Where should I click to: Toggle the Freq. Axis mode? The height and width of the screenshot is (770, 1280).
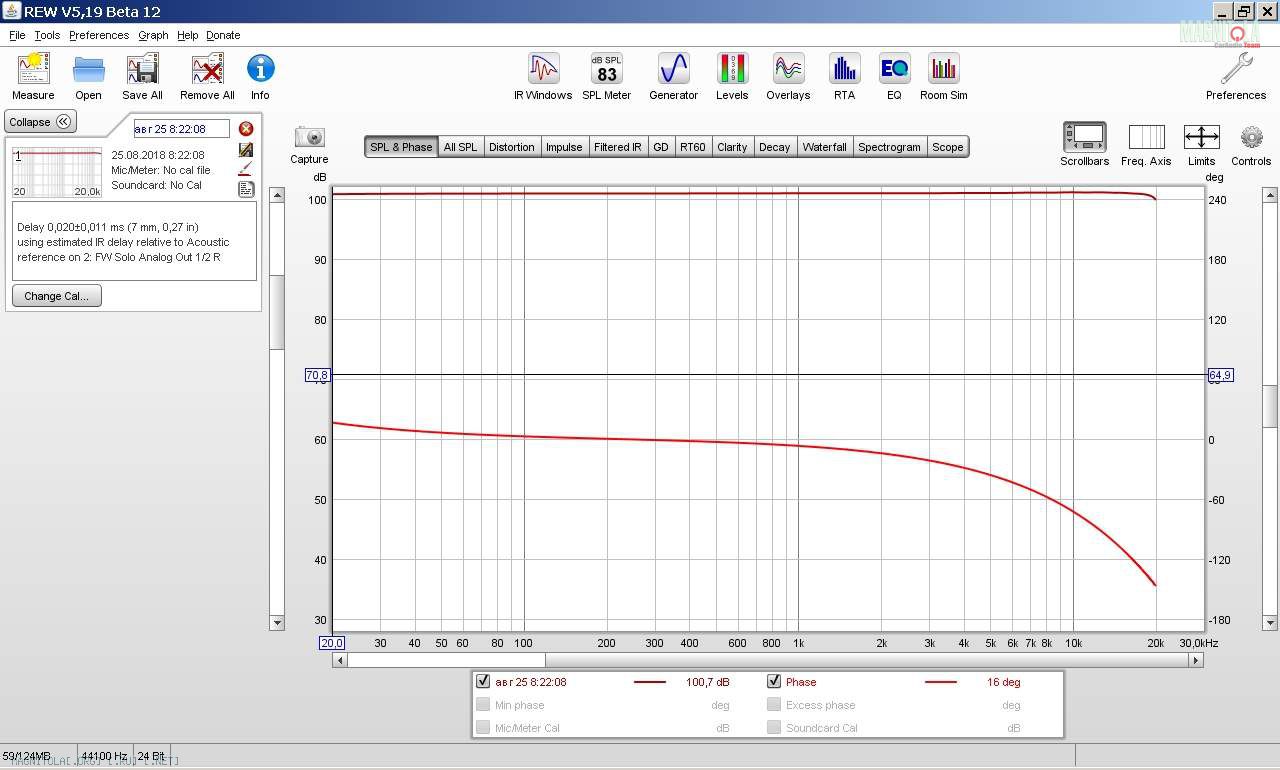point(1146,145)
